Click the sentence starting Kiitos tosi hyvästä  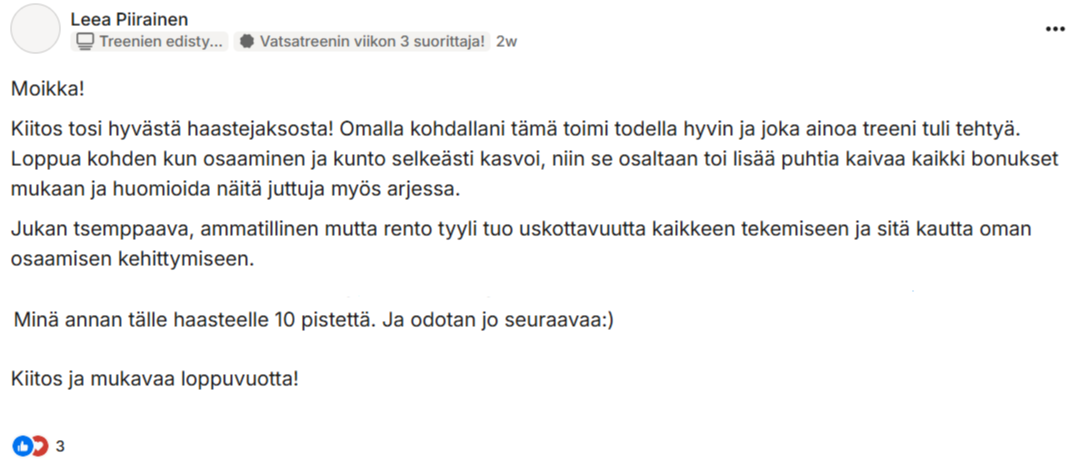(x=173, y=126)
